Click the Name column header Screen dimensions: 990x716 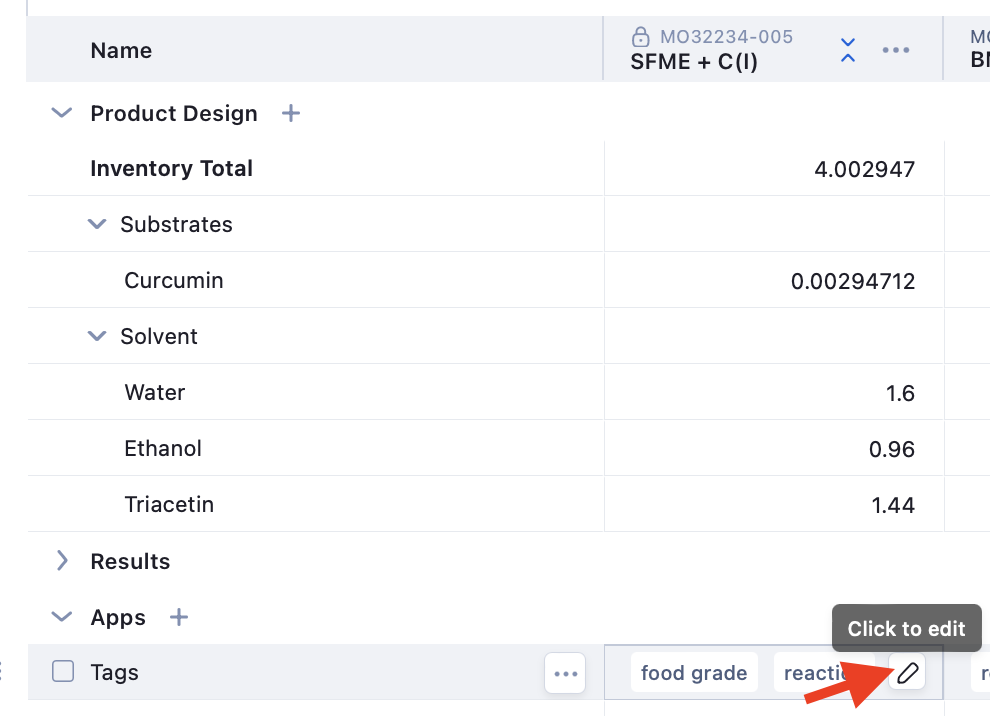coord(121,50)
